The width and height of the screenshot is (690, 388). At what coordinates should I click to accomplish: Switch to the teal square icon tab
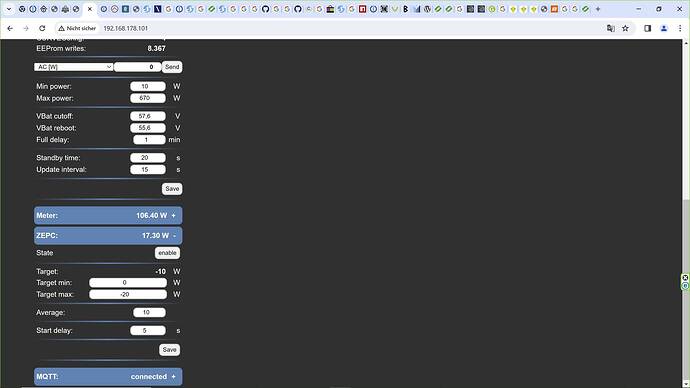125,9
